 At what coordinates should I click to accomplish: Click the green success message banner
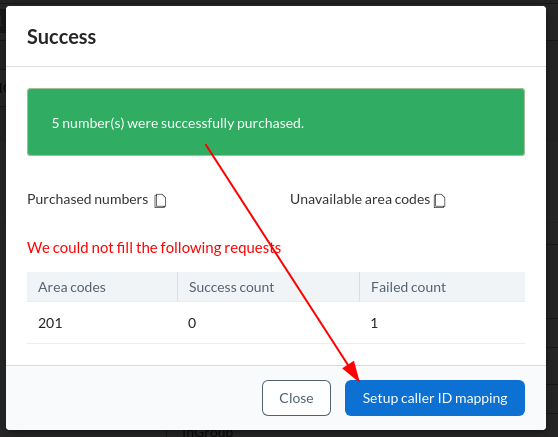pyautogui.click(x=276, y=122)
